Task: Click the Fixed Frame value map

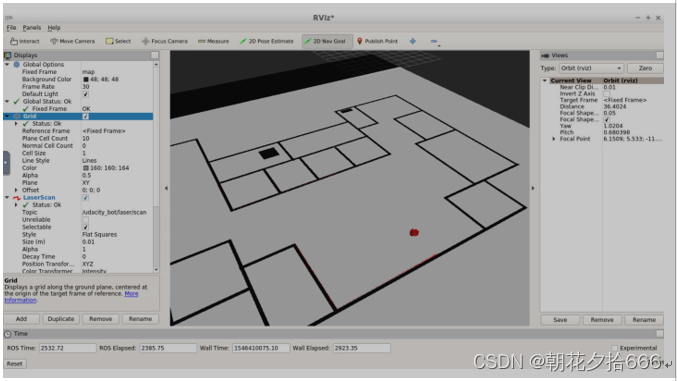Action: tap(89, 72)
